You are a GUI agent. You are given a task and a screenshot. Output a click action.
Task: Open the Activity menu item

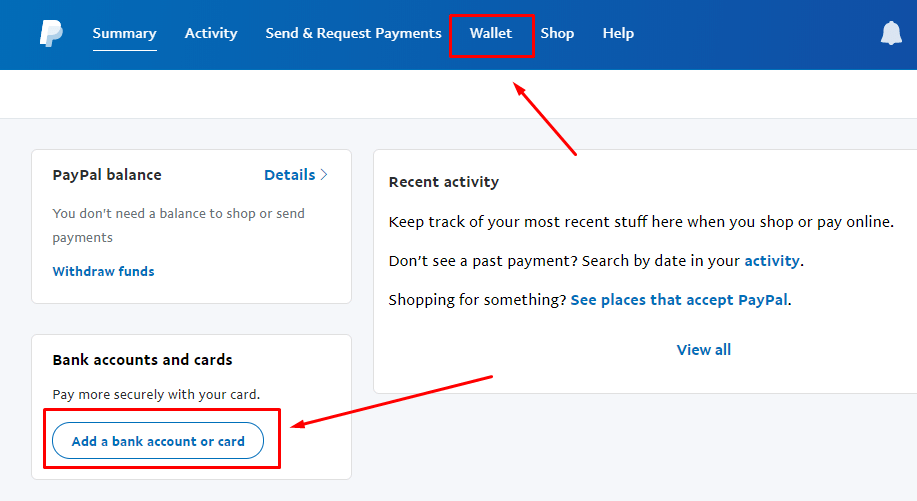point(211,33)
